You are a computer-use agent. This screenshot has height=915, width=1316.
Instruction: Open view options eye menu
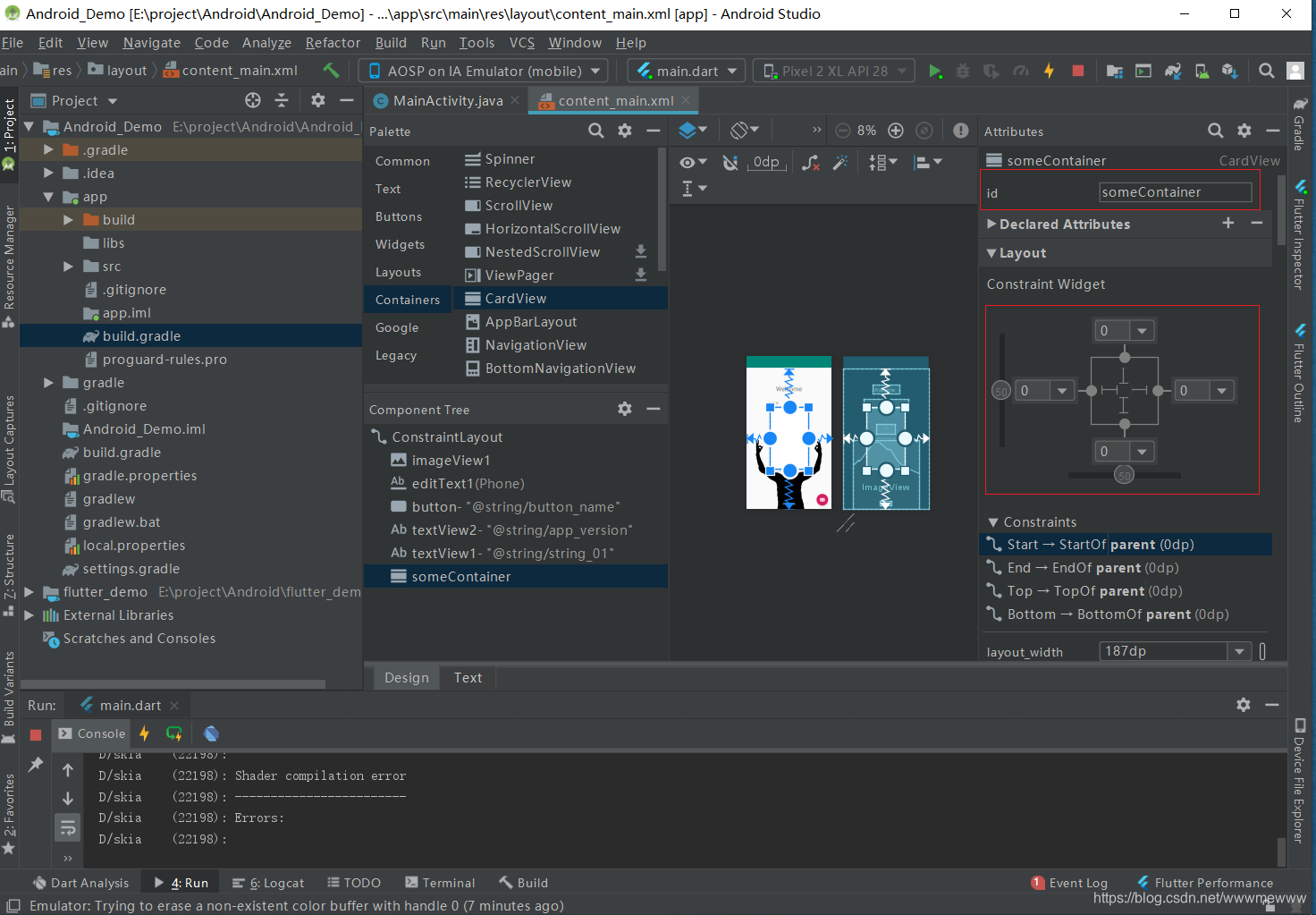click(693, 162)
